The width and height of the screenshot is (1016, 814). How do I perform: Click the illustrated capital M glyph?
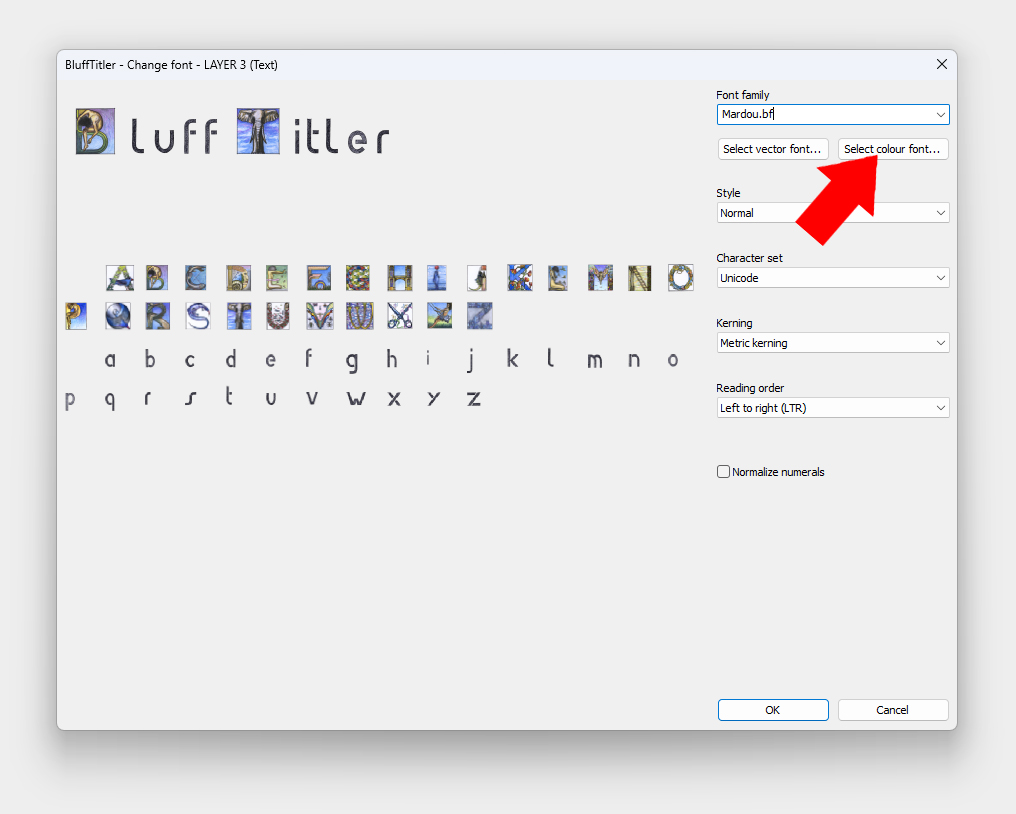click(600, 278)
